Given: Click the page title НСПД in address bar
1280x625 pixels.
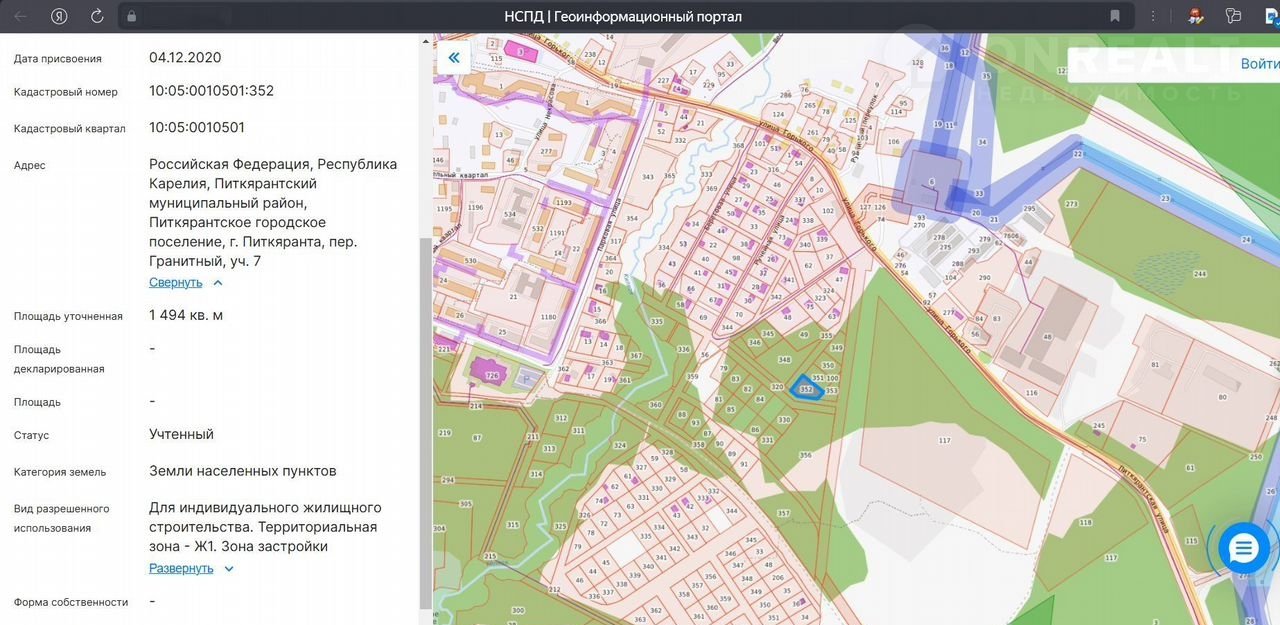Looking at the screenshot, I should (622, 16).
